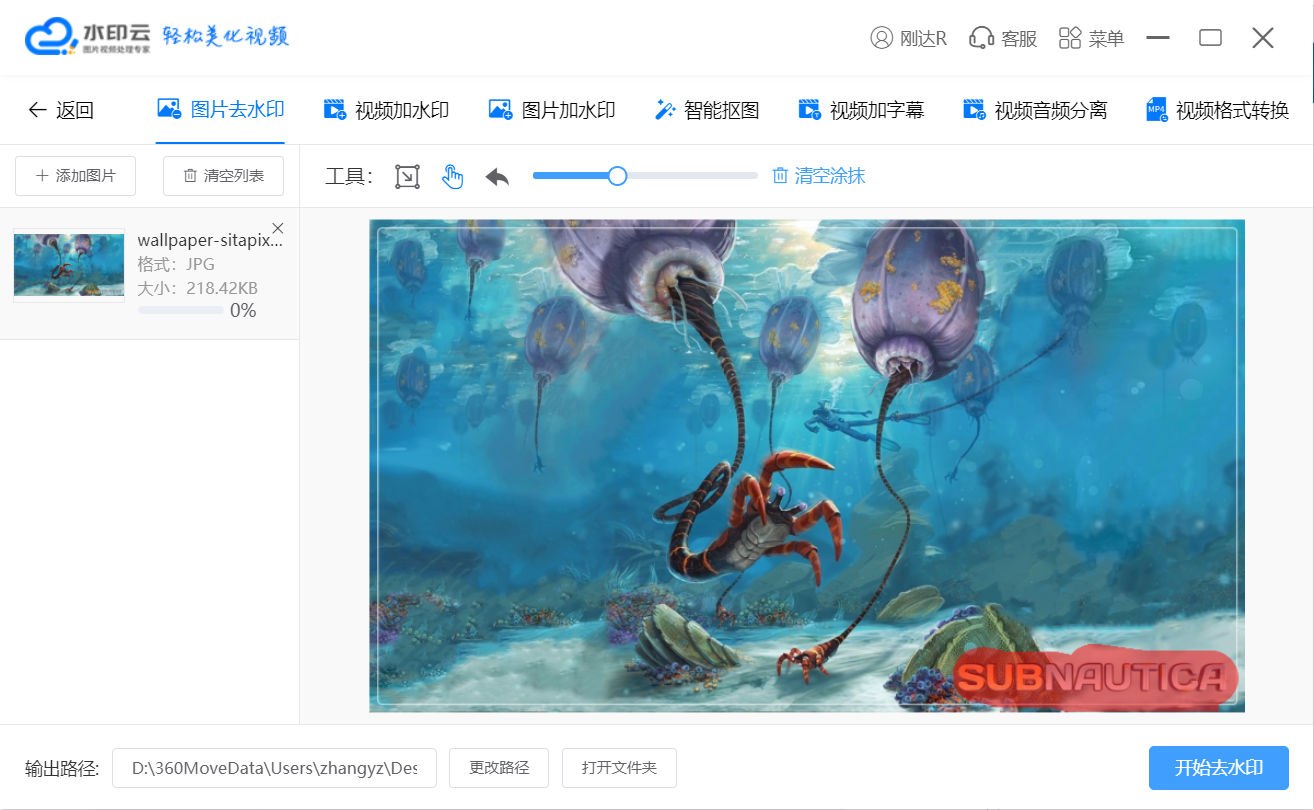The height and width of the screenshot is (810, 1314).
Task: Click the wallpaper-sitapix file name
Action: click(x=210, y=240)
